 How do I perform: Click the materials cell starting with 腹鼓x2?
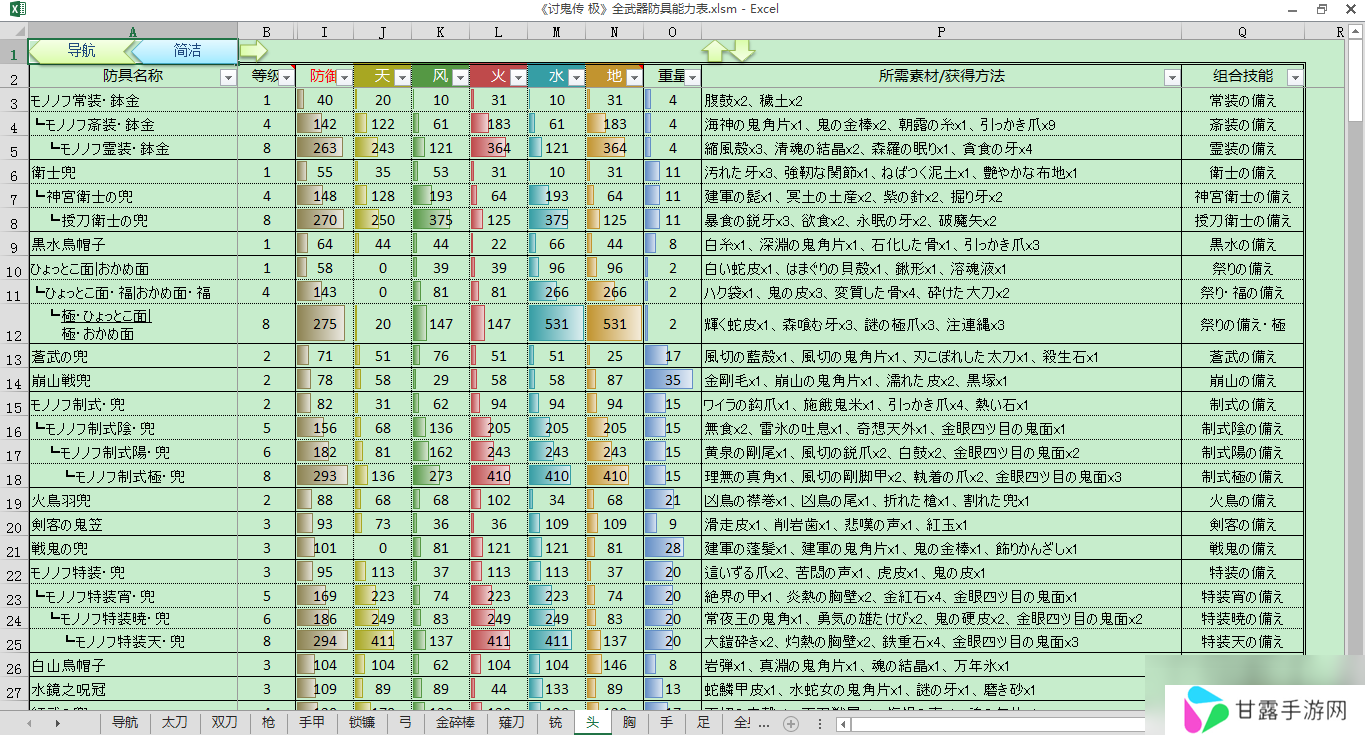(941, 101)
